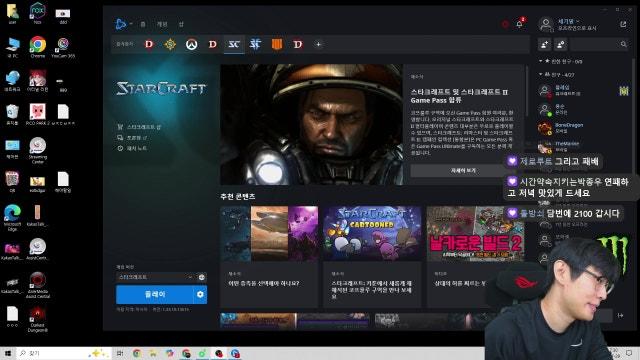Viewport: 640px width, 360px height.
Task: Expand the game version dropdown
Action: coord(156,277)
